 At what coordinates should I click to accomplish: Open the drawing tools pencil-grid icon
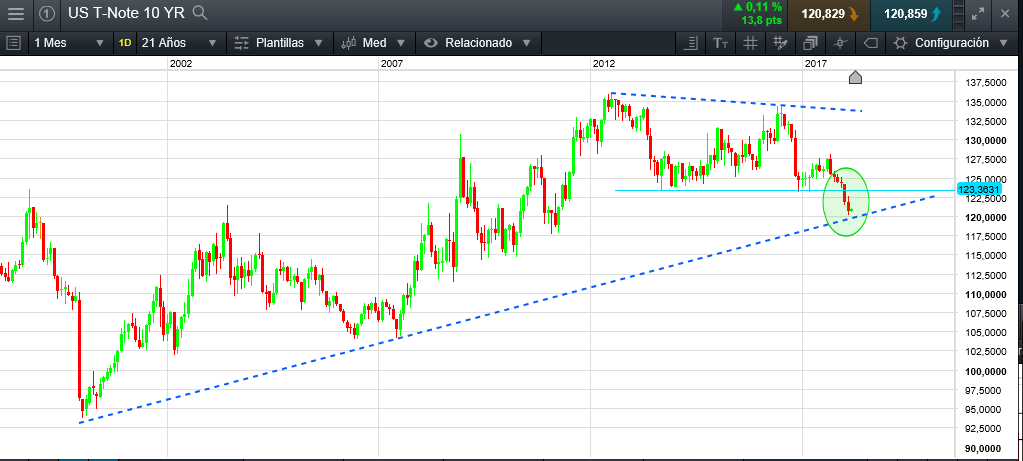(x=780, y=44)
